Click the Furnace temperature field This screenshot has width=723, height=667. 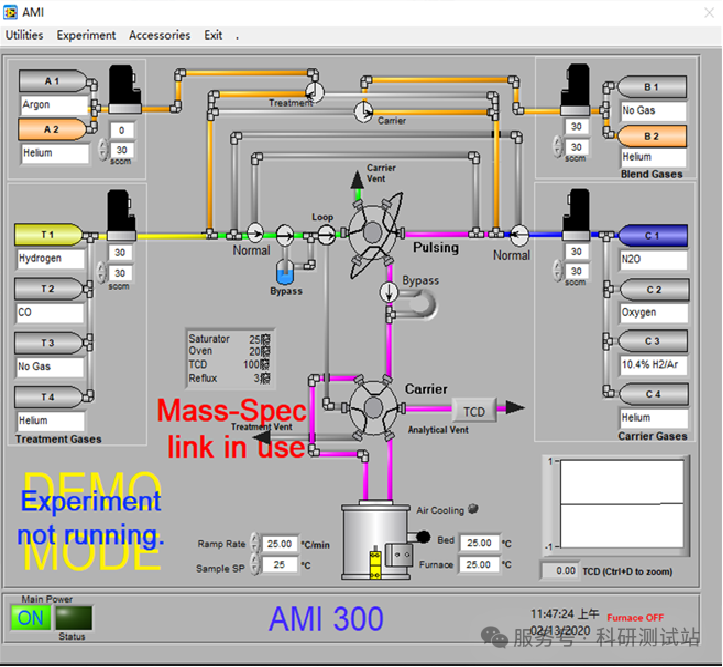[x=479, y=565]
